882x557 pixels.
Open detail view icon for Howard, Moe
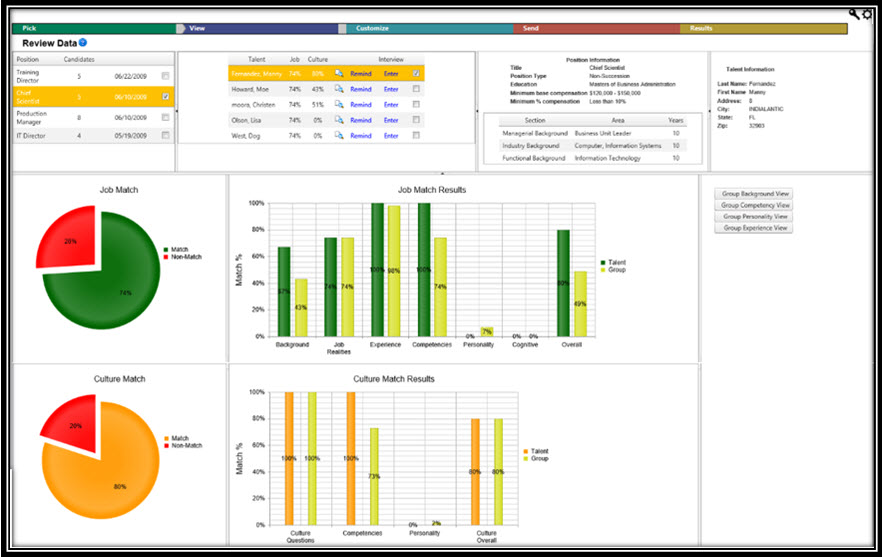[x=339, y=89]
